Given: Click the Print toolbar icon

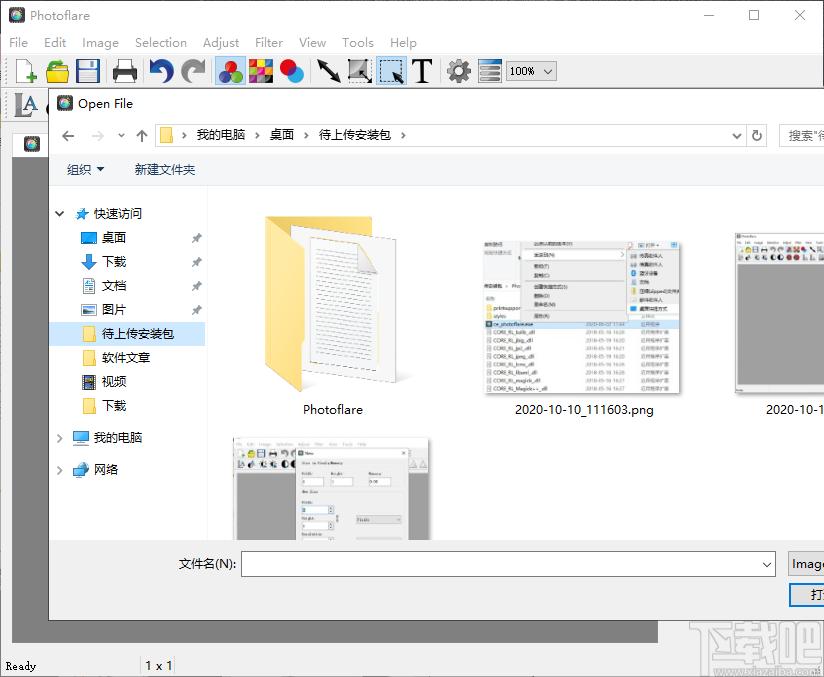Looking at the screenshot, I should click(x=125, y=71).
